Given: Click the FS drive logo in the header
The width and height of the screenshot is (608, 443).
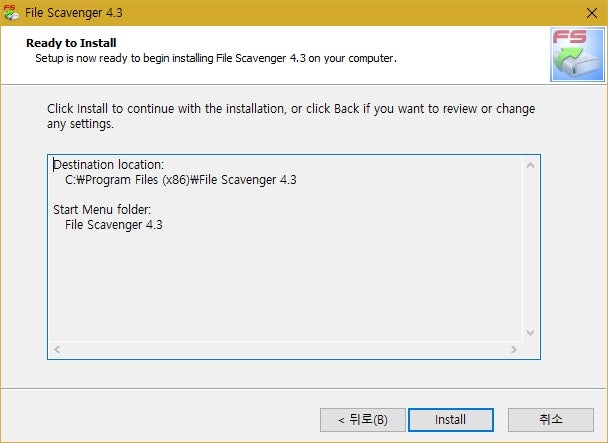Looking at the screenshot, I should coord(577,55).
